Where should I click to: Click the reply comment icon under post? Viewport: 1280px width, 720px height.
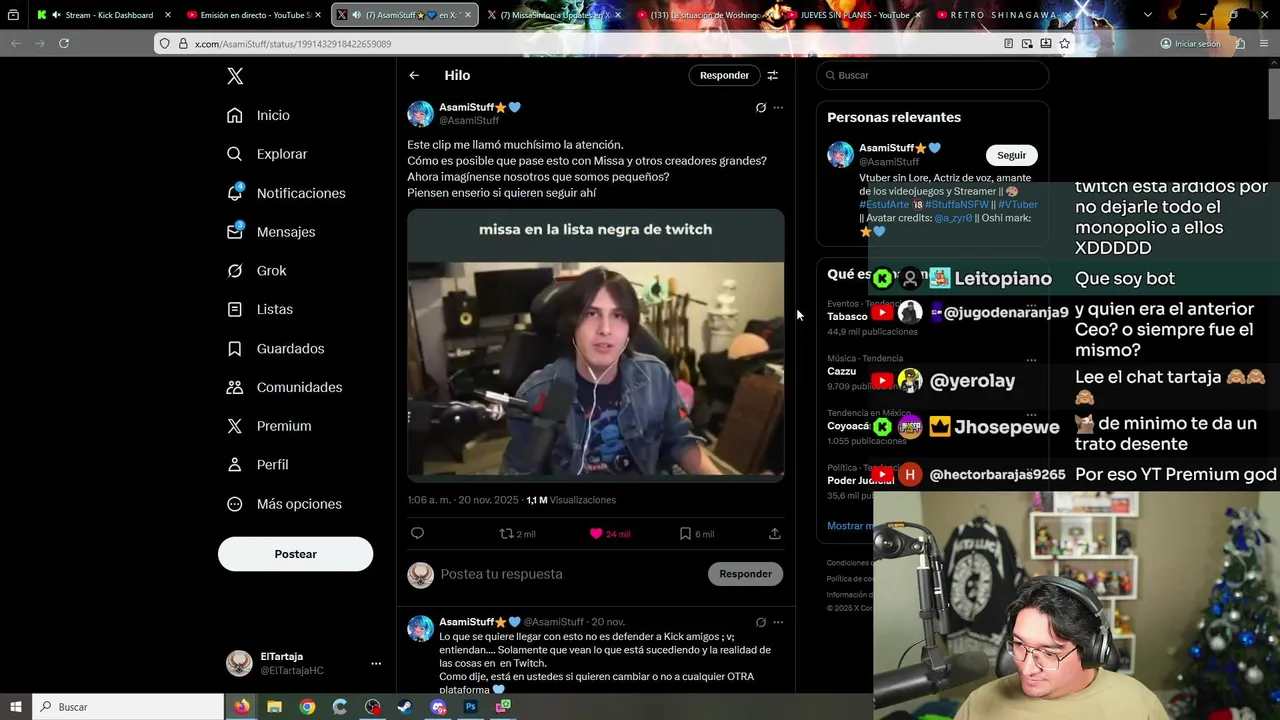[x=418, y=534]
